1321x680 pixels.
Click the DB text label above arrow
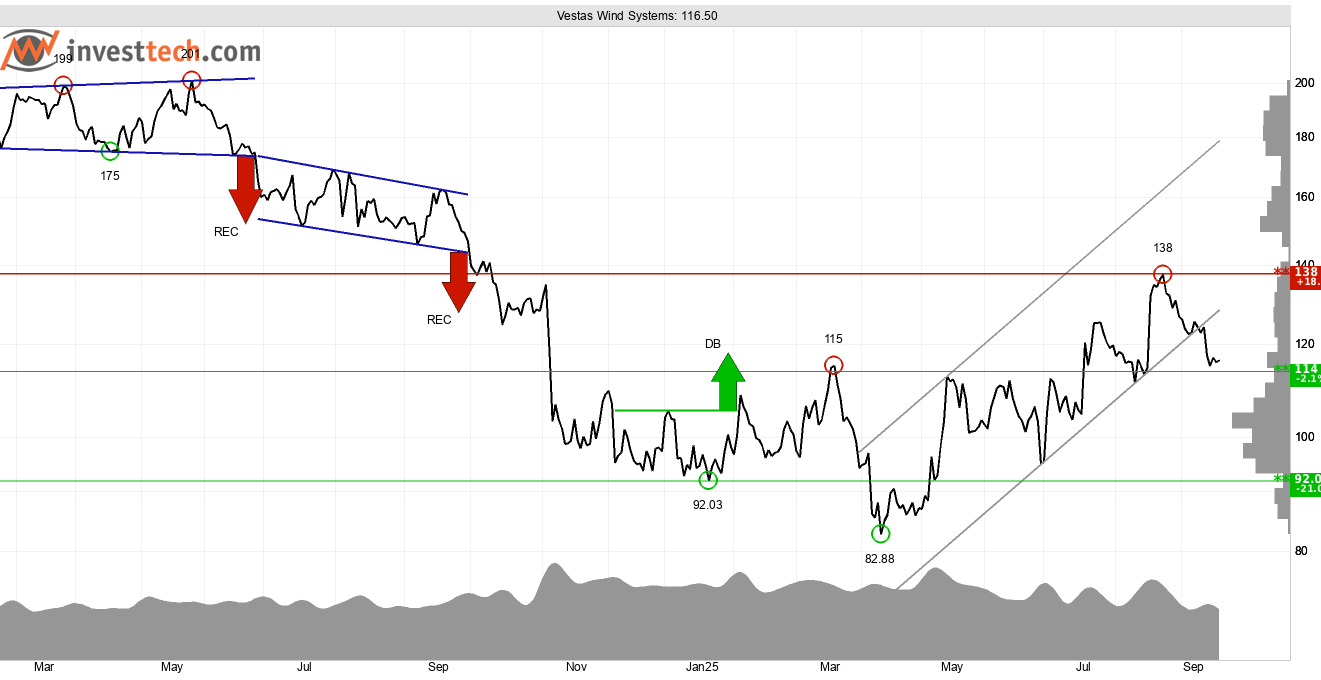coord(712,344)
